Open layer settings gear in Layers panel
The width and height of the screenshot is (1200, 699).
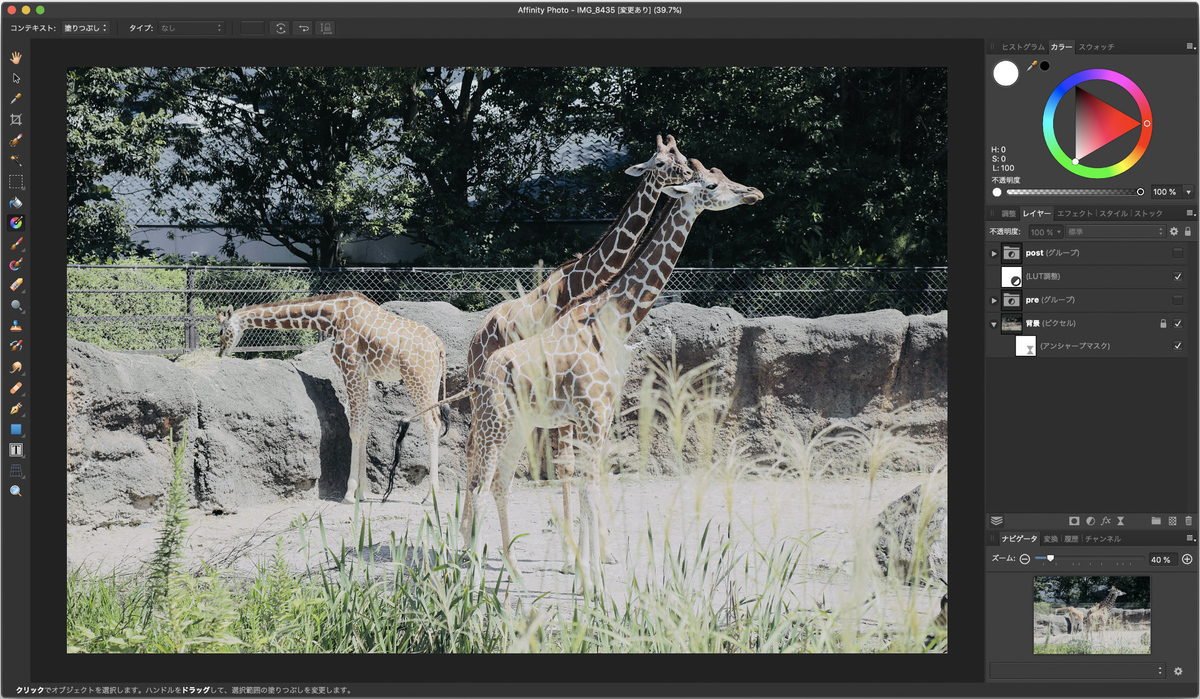(x=1174, y=231)
